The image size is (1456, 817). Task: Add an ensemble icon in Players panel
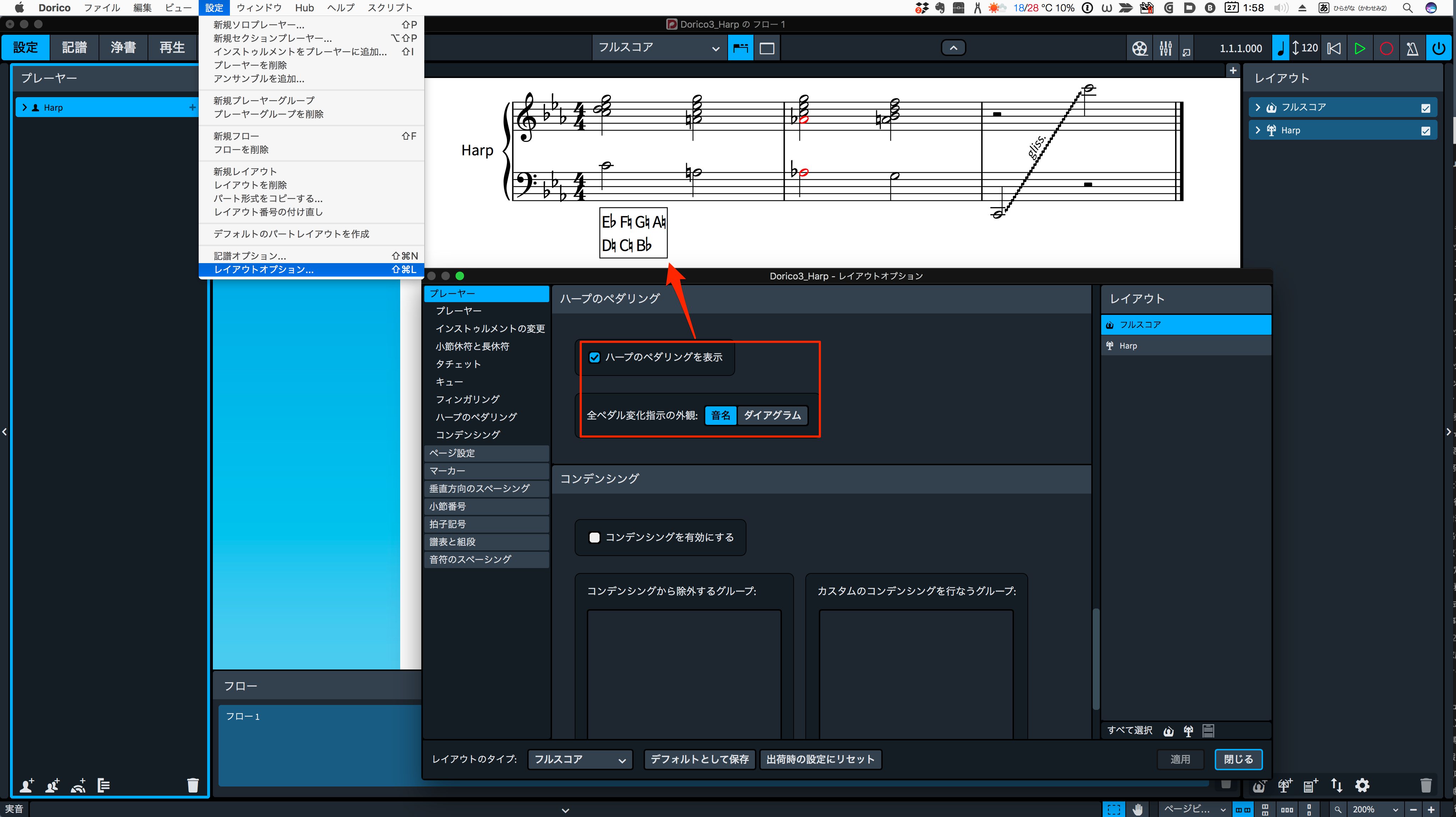click(x=78, y=785)
